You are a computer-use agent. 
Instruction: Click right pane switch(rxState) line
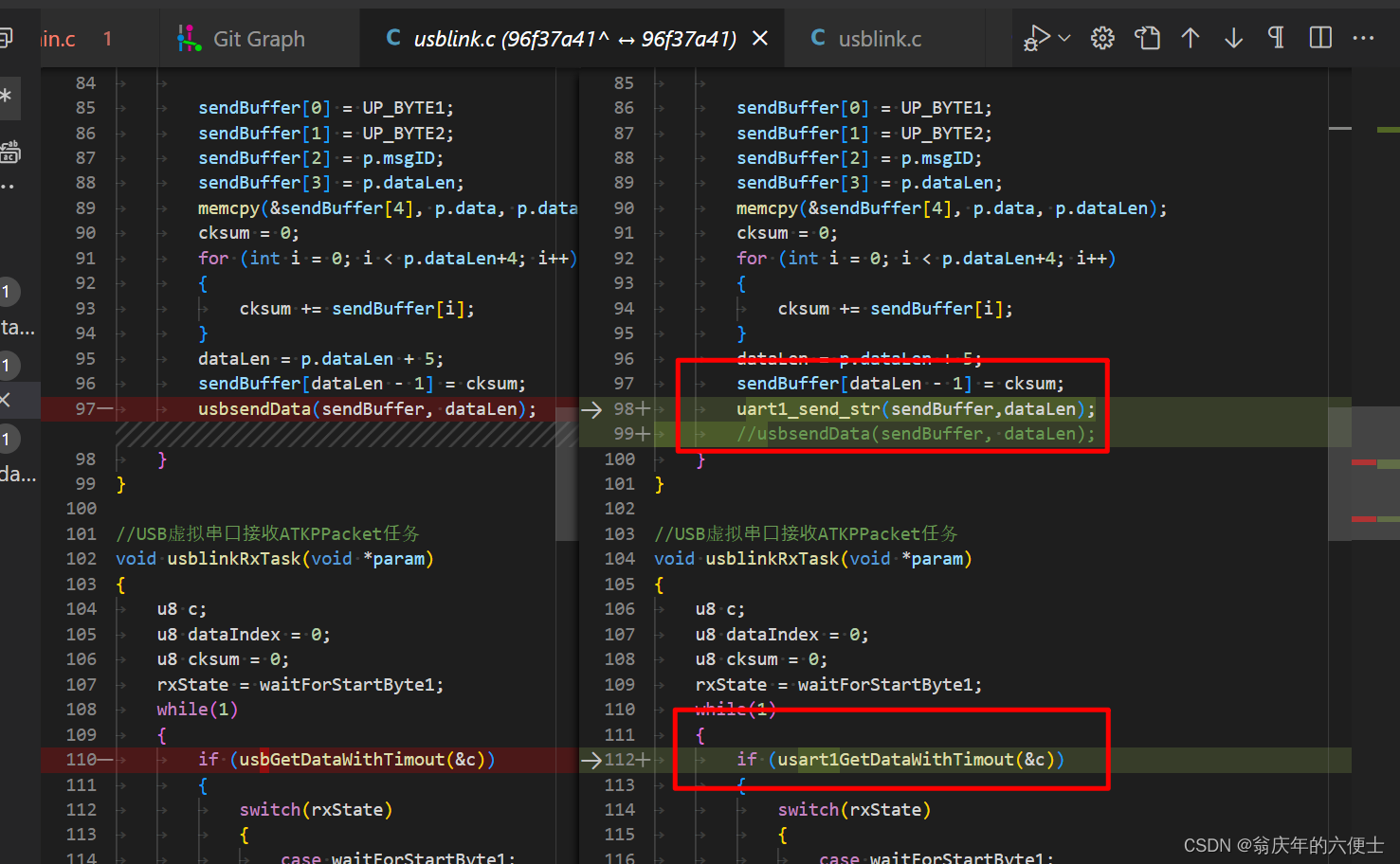coord(855,810)
